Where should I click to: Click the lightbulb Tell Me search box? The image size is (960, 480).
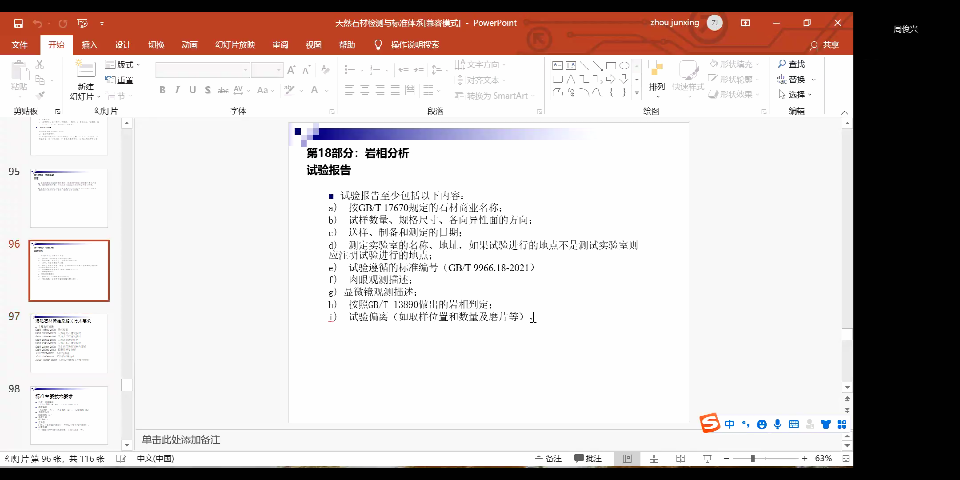[x=407, y=45]
